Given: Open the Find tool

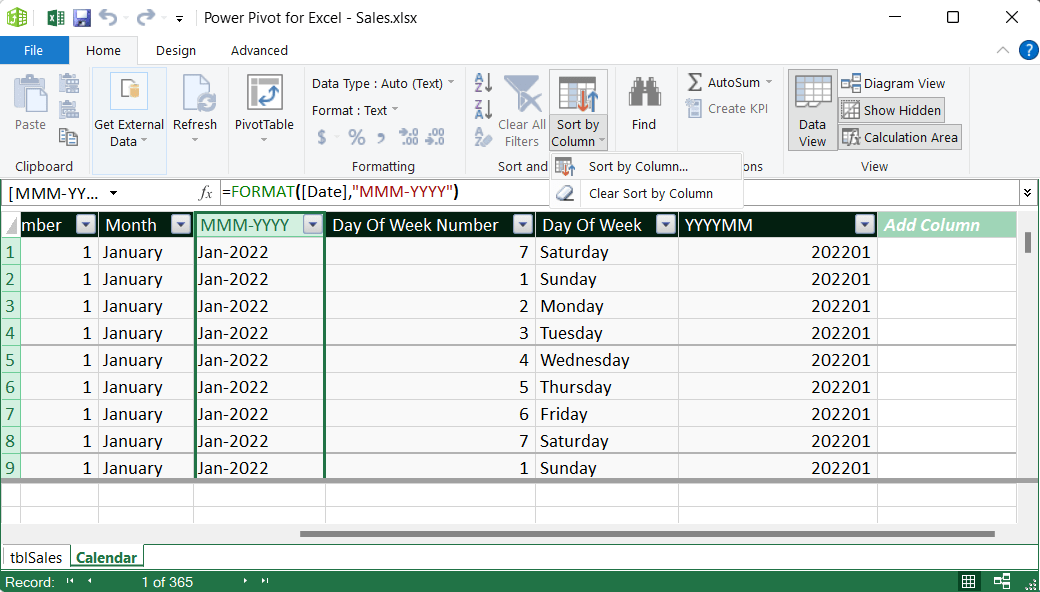Looking at the screenshot, I should (x=643, y=100).
